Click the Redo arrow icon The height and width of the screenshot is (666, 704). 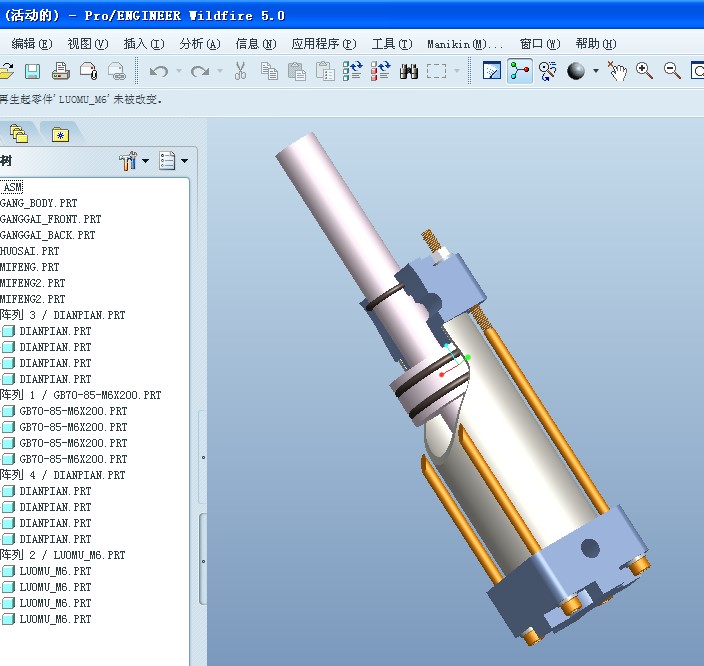pyautogui.click(x=200, y=71)
